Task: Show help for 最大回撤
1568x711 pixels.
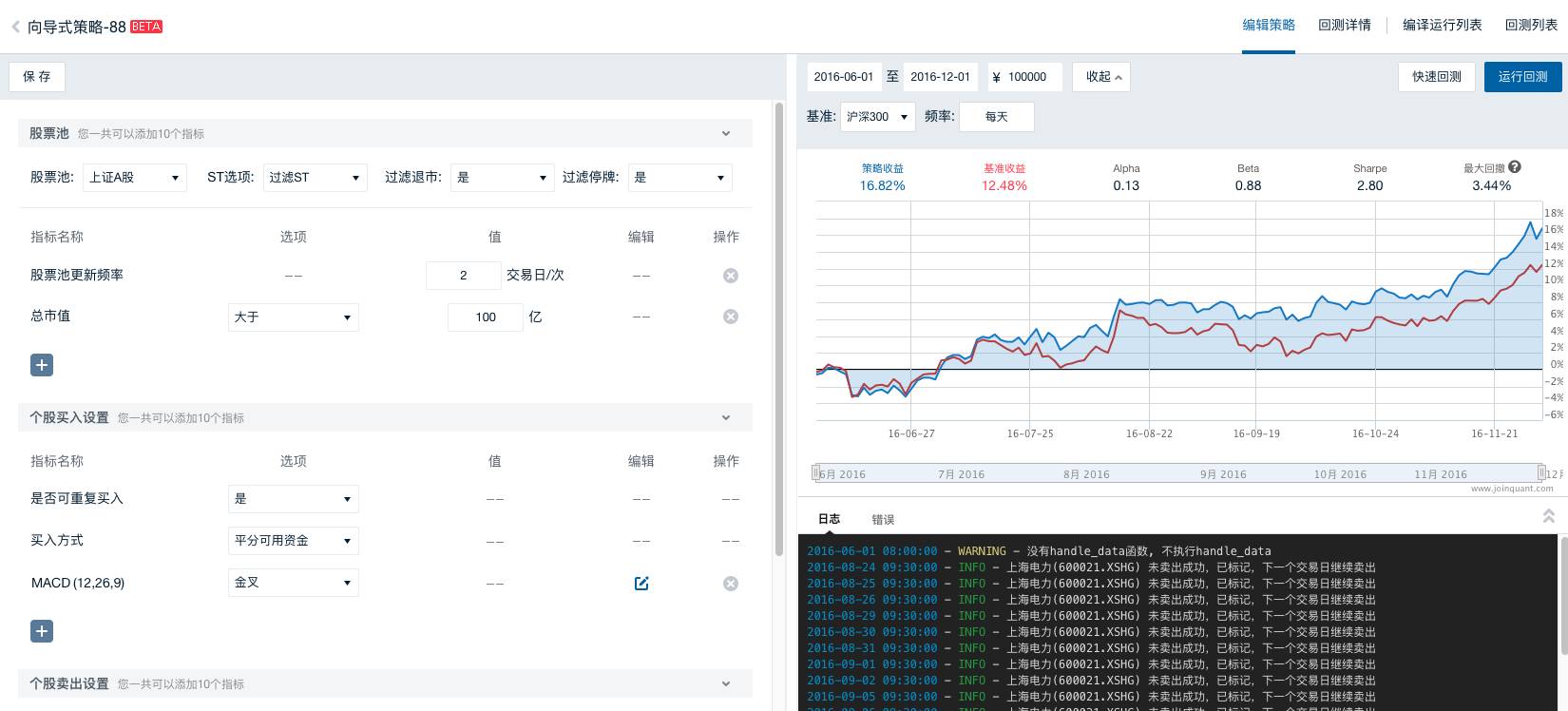Action: (1515, 166)
